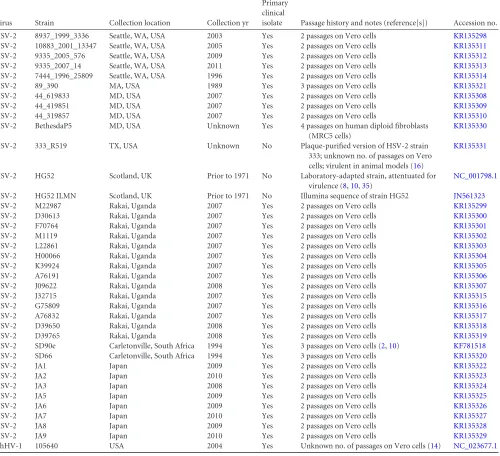This screenshot has width=500, height=456.
Task: Open accession link KR135298
Action: (x=470, y=36)
